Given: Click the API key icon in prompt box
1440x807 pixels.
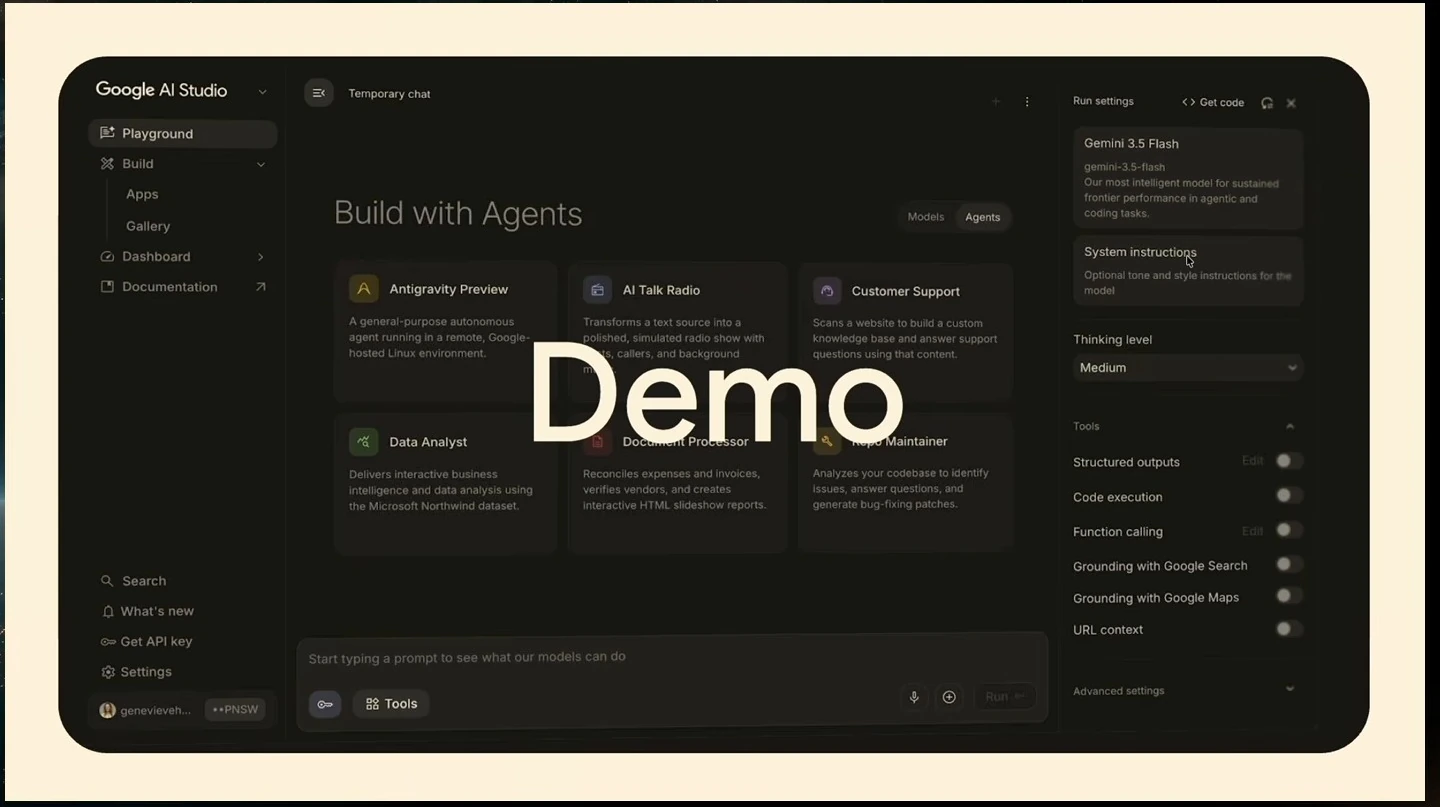Looking at the screenshot, I should click(325, 704).
